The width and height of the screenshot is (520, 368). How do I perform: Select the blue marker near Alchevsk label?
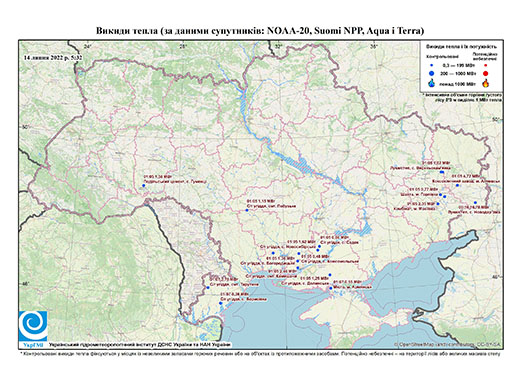[x=457, y=185]
